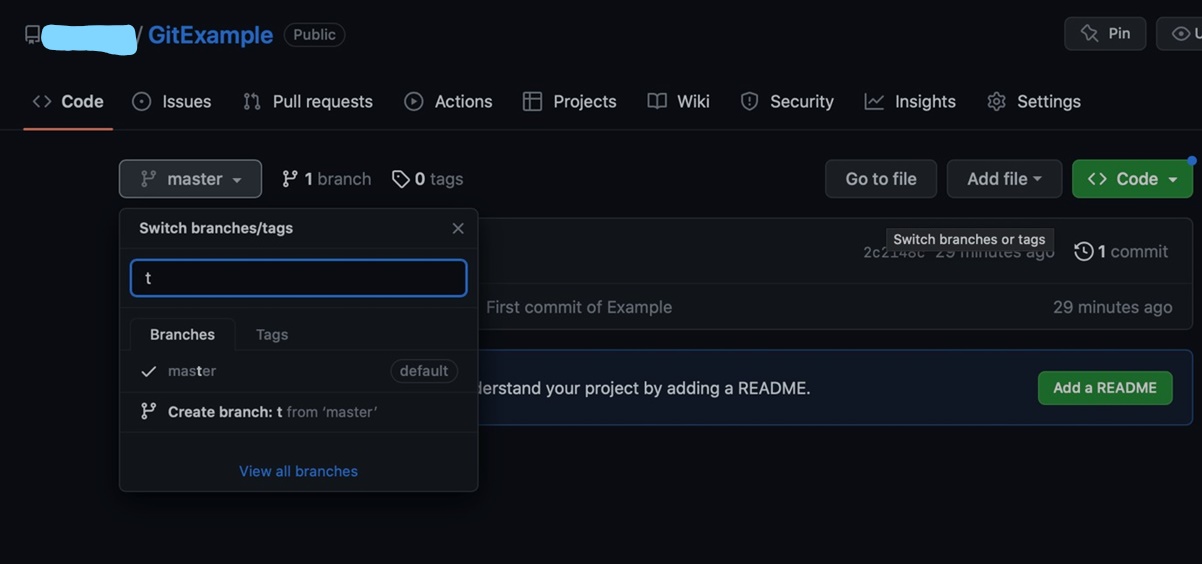
Task: Close the Switch branches/tags popup
Action: point(458,228)
